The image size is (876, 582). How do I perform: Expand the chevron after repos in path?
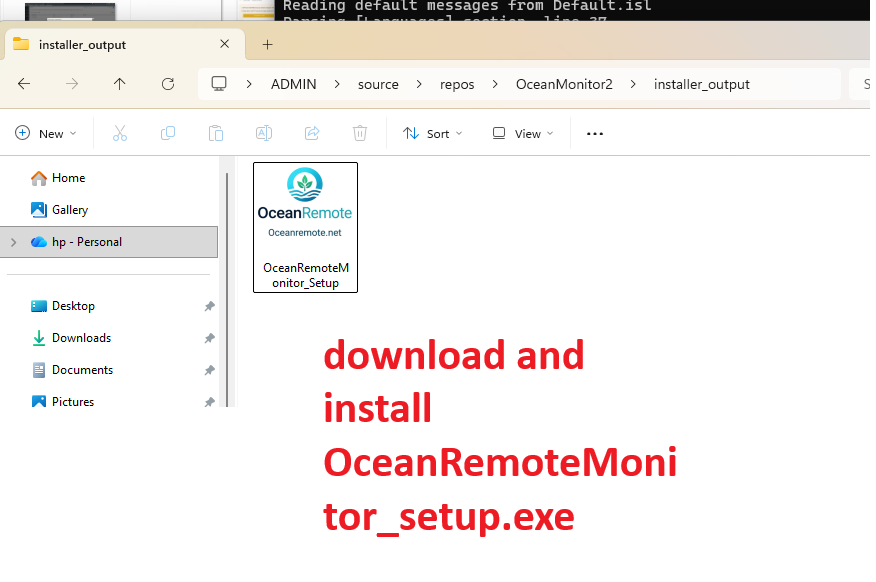point(495,84)
